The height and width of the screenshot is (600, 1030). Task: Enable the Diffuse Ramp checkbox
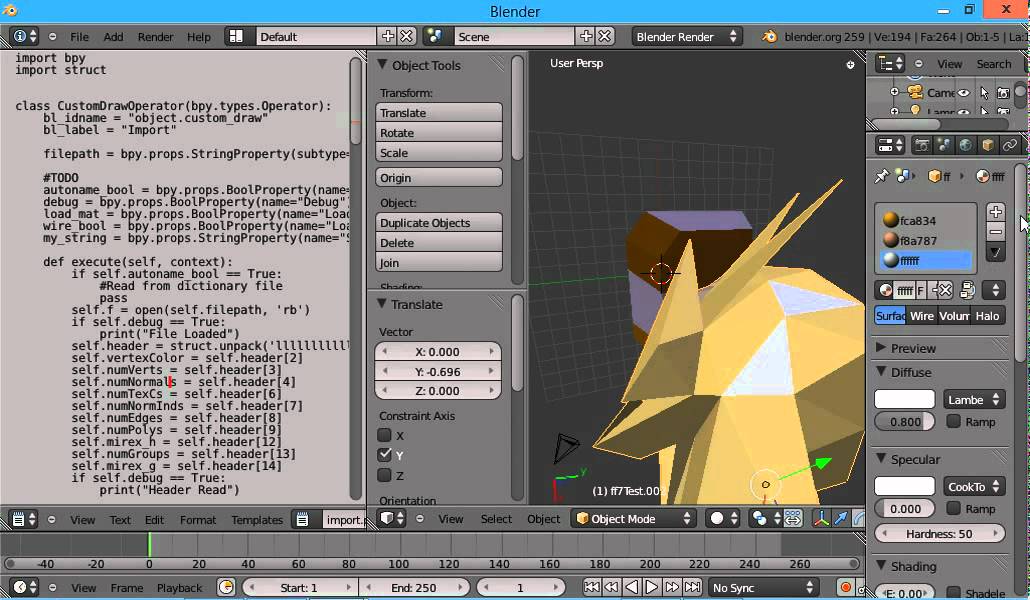point(953,421)
